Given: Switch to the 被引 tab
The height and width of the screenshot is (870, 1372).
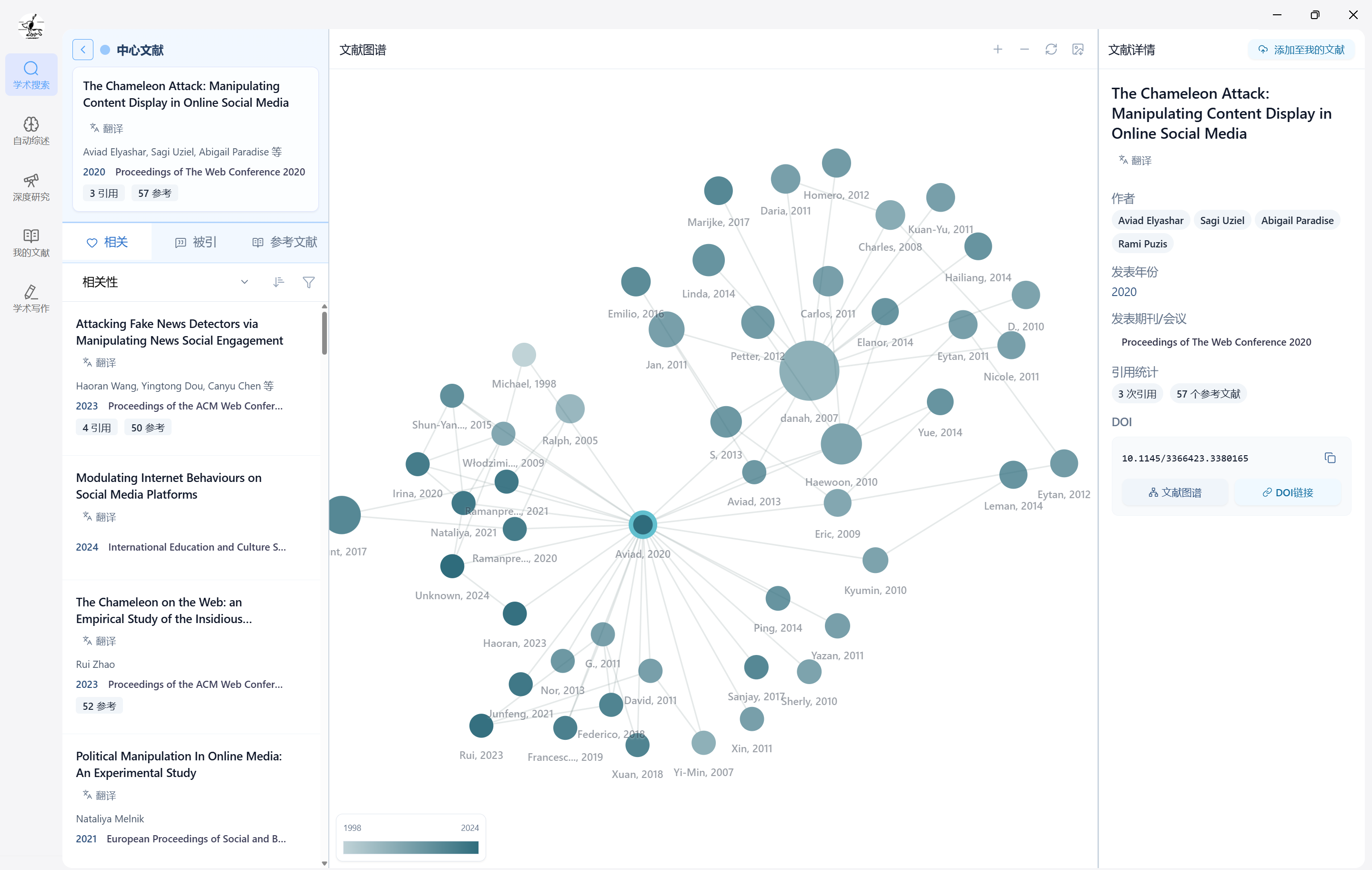Looking at the screenshot, I should tap(195, 242).
